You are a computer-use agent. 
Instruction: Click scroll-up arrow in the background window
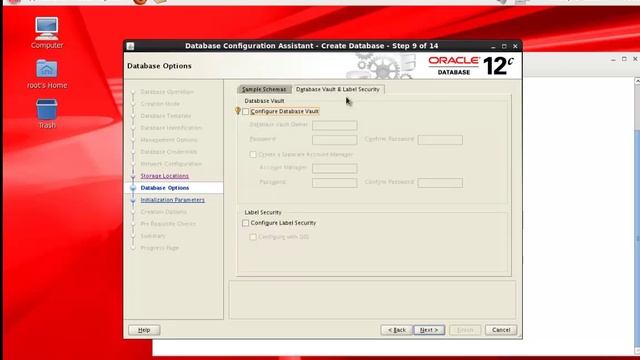pos(637,82)
